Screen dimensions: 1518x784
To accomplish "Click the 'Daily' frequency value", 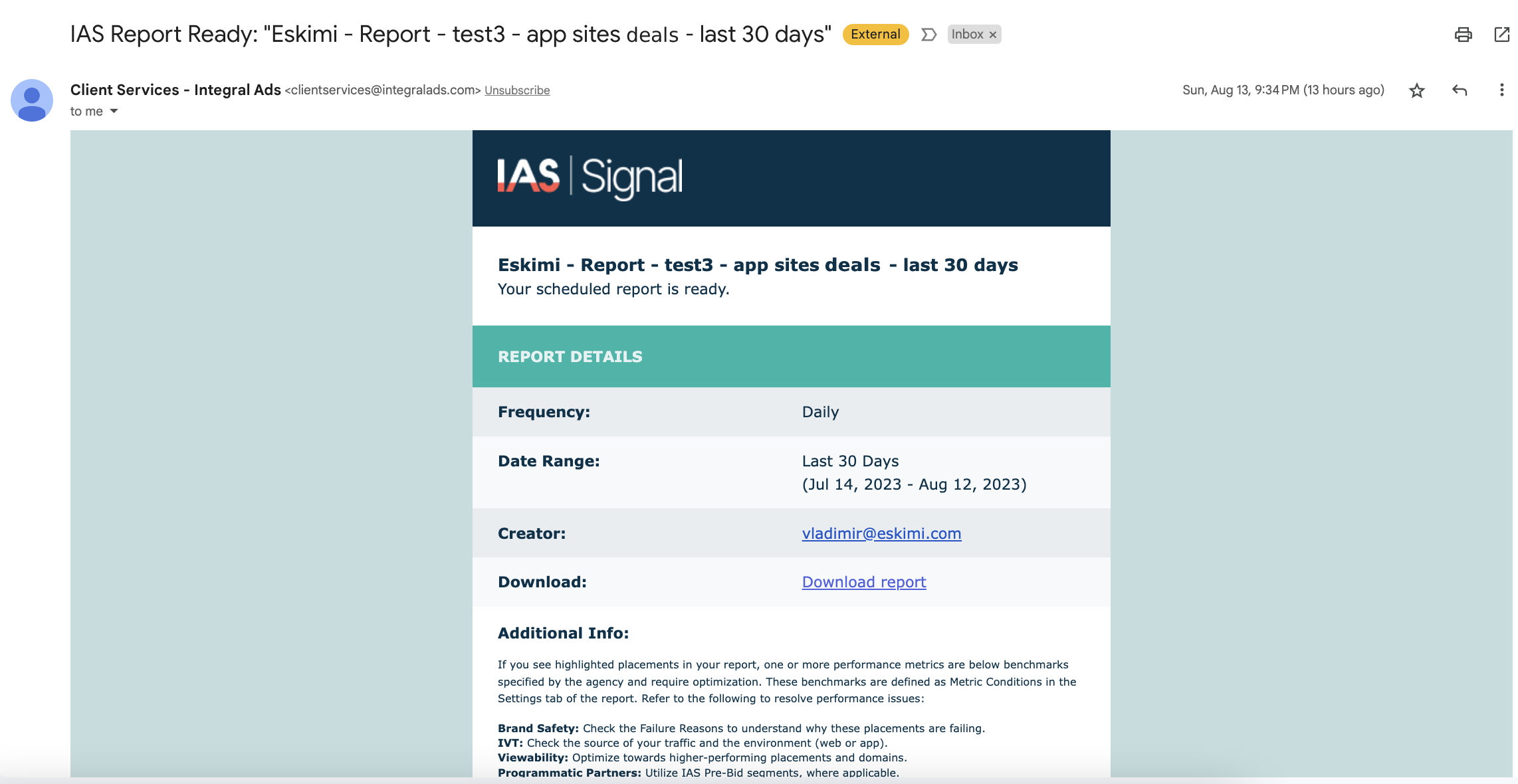I will pyautogui.click(x=820, y=412).
